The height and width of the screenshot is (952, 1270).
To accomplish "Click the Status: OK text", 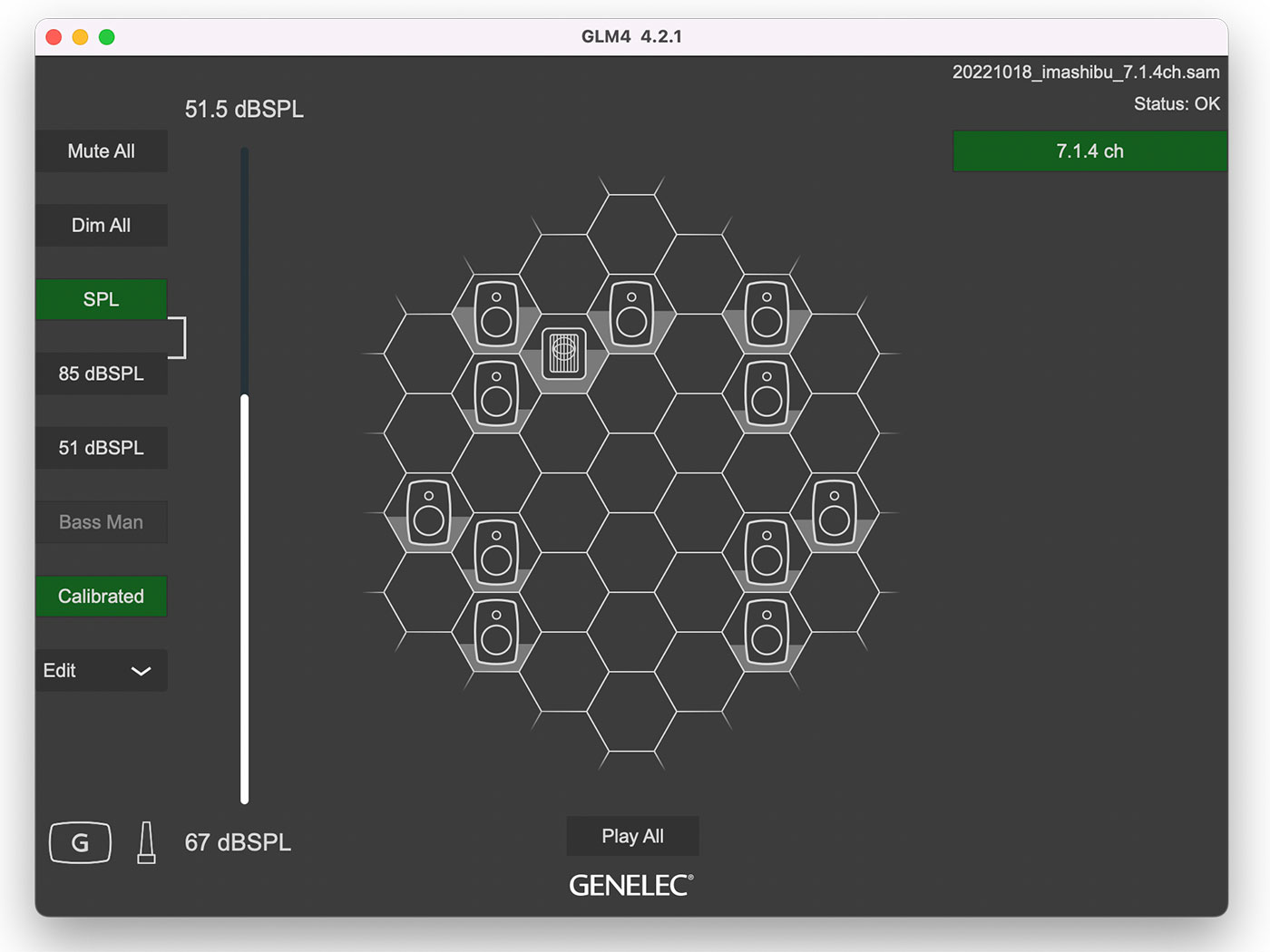I will click(1177, 104).
